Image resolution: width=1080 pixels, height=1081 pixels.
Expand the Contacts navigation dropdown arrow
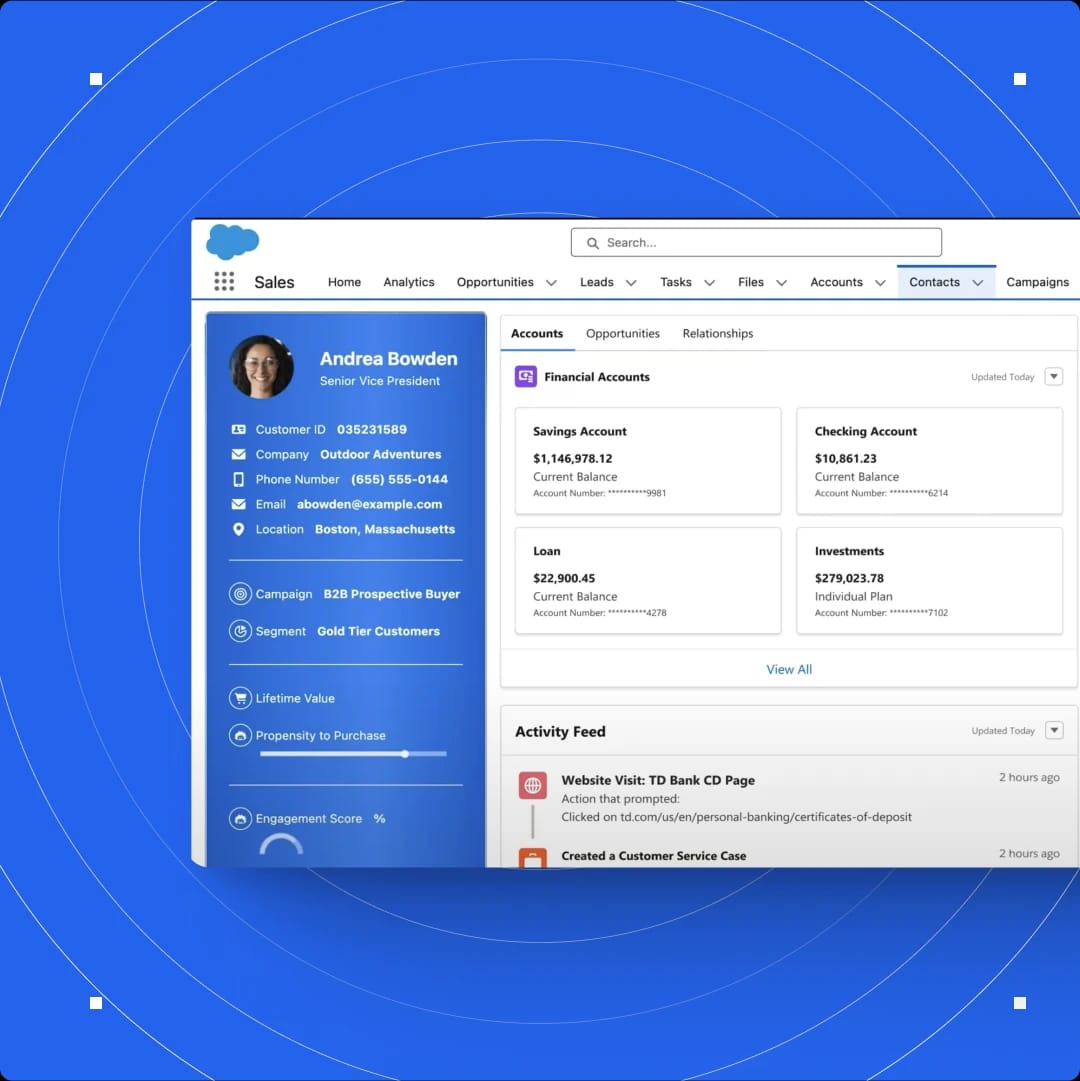pyautogui.click(x=978, y=283)
